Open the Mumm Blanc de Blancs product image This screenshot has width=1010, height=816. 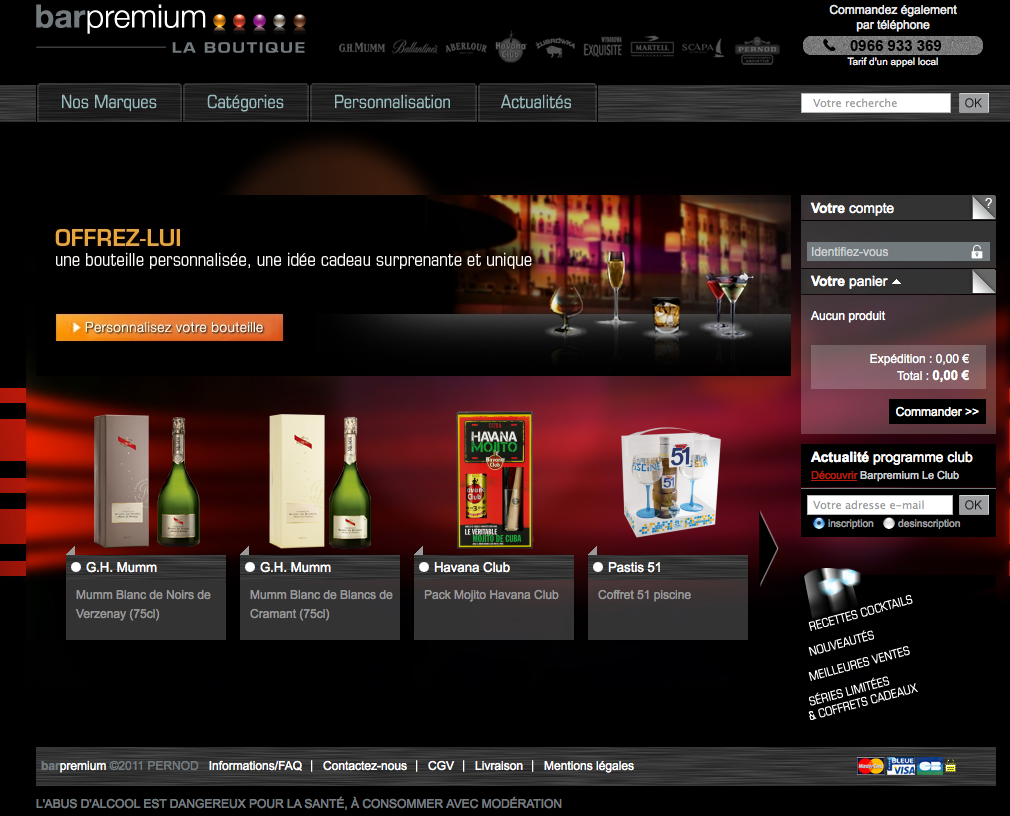click(320, 481)
